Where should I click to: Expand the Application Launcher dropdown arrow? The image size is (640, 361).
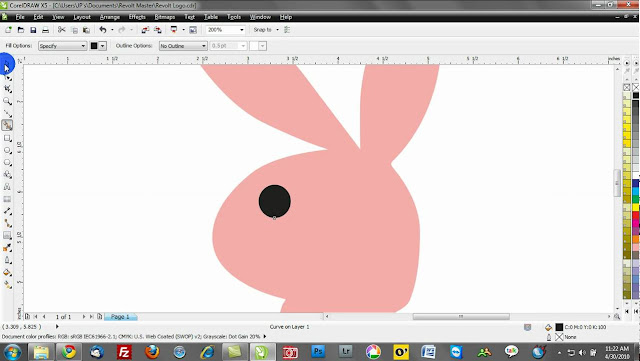[x=183, y=30]
